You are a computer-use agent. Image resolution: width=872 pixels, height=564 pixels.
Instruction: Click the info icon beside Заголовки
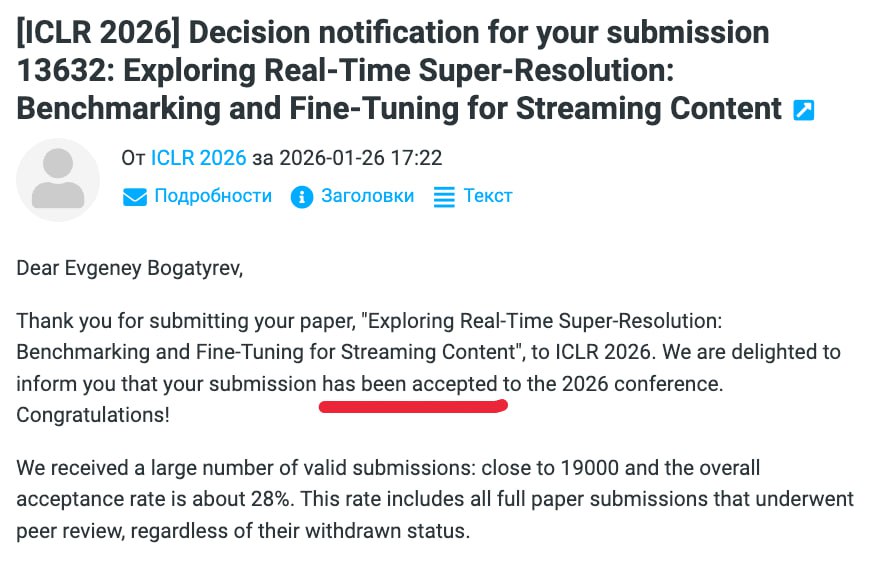tap(301, 196)
